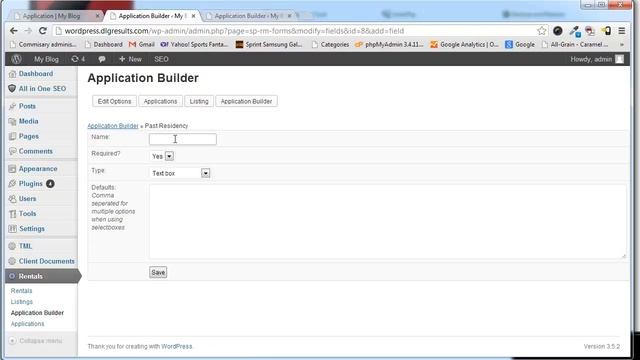The width and height of the screenshot is (640, 360).
Task: Open Applications submenu link
Action: [27, 324]
